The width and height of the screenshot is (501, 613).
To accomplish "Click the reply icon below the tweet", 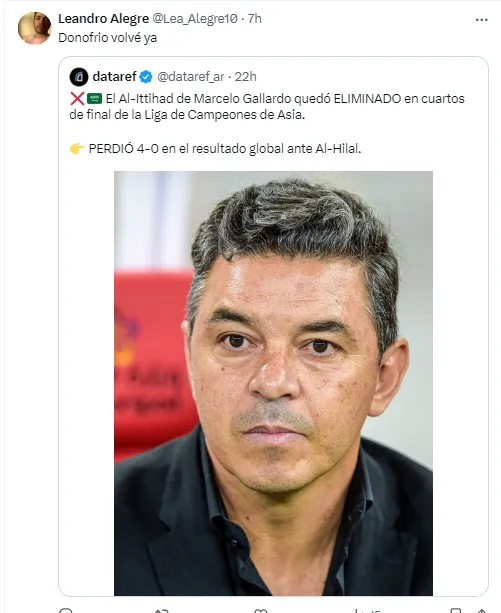I will [x=66, y=611].
